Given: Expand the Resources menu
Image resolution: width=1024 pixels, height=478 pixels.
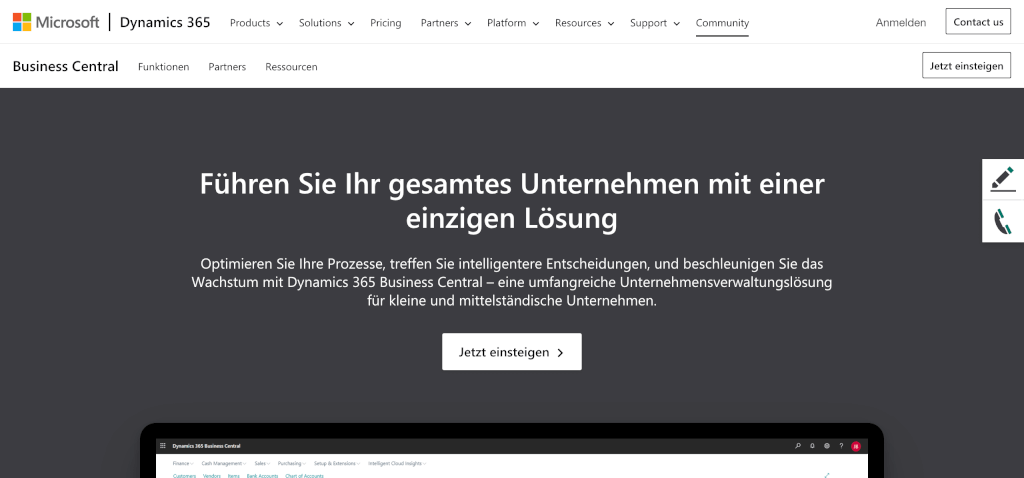Looking at the screenshot, I should 584,23.
